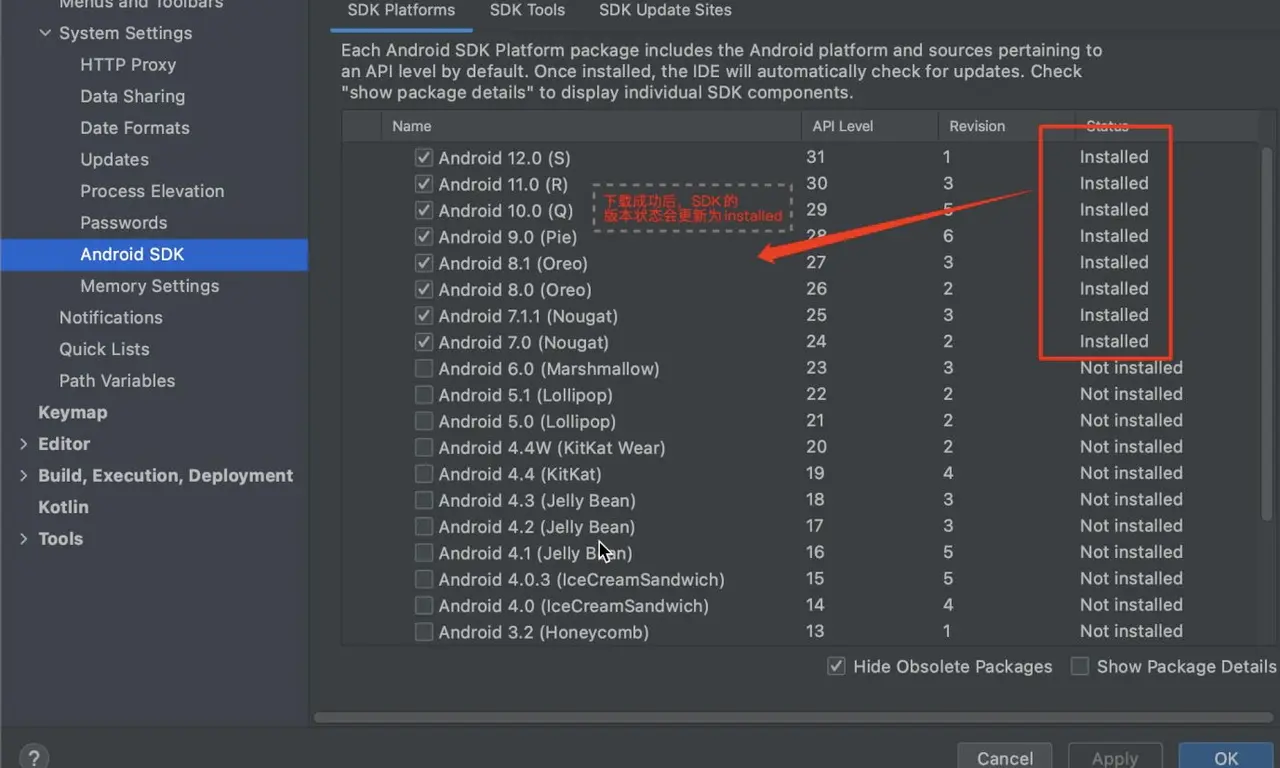Screen dimensions: 1280x768
Task: Open Memory Settings in sidebar
Action: [150, 286]
